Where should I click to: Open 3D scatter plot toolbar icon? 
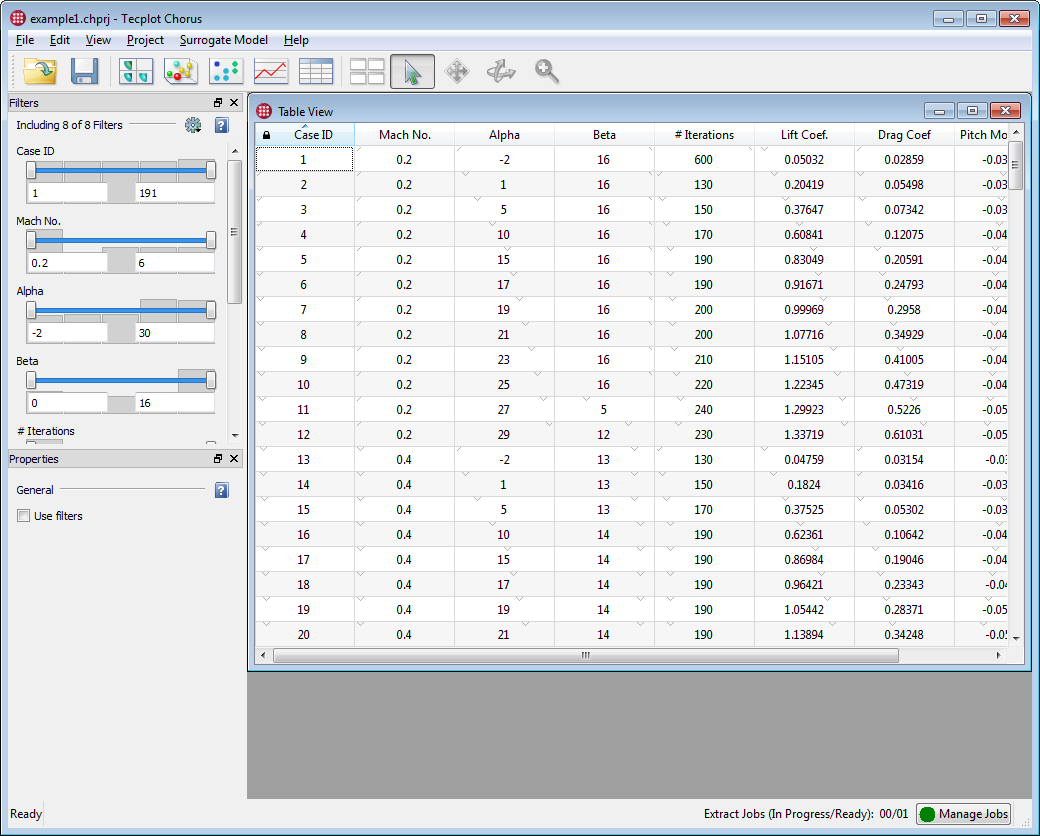(180, 71)
